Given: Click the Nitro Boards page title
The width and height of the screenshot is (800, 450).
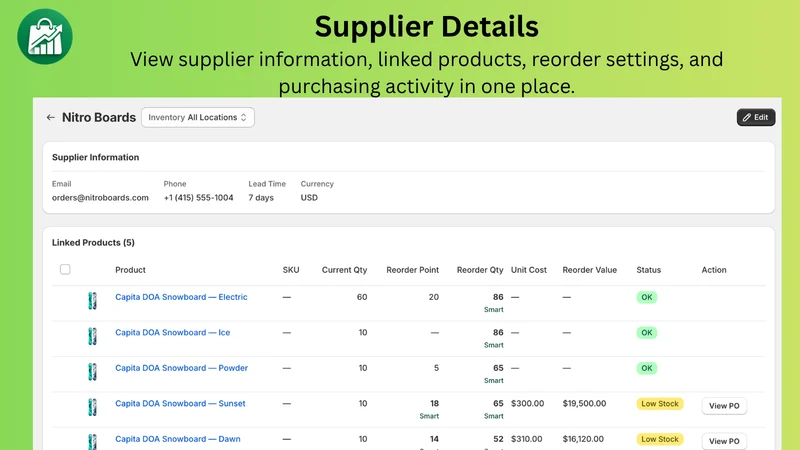Looking at the screenshot, I should (x=99, y=117).
